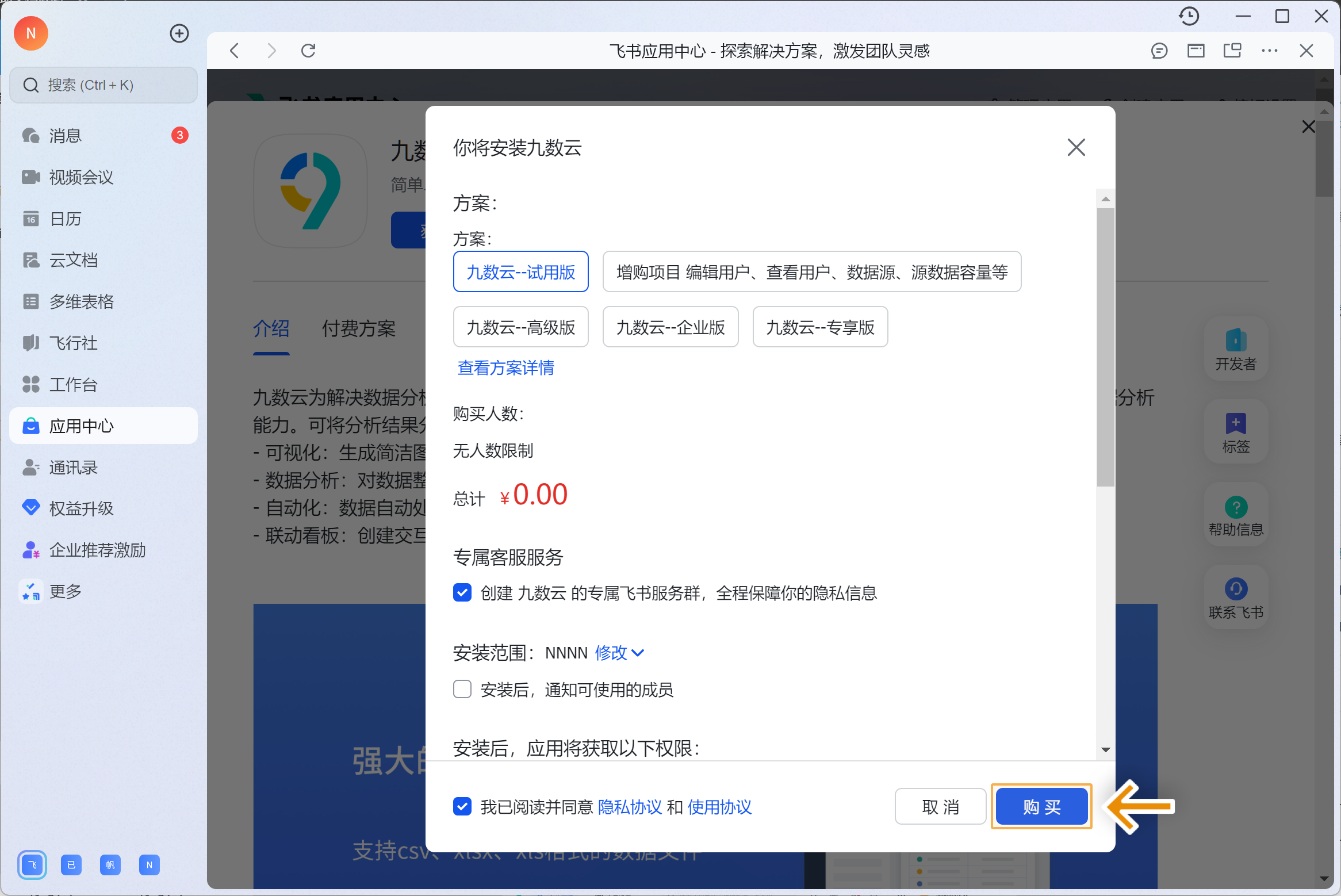1341x896 pixels.
Task: Switch to the 帆 workspace icon
Action: coord(110,865)
